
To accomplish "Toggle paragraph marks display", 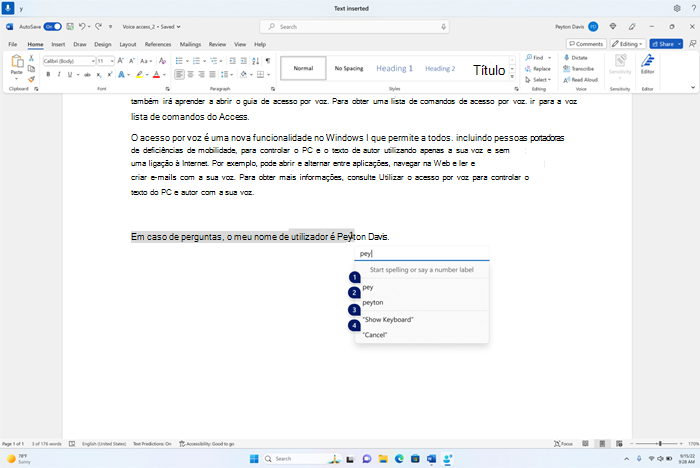I will 268,61.
